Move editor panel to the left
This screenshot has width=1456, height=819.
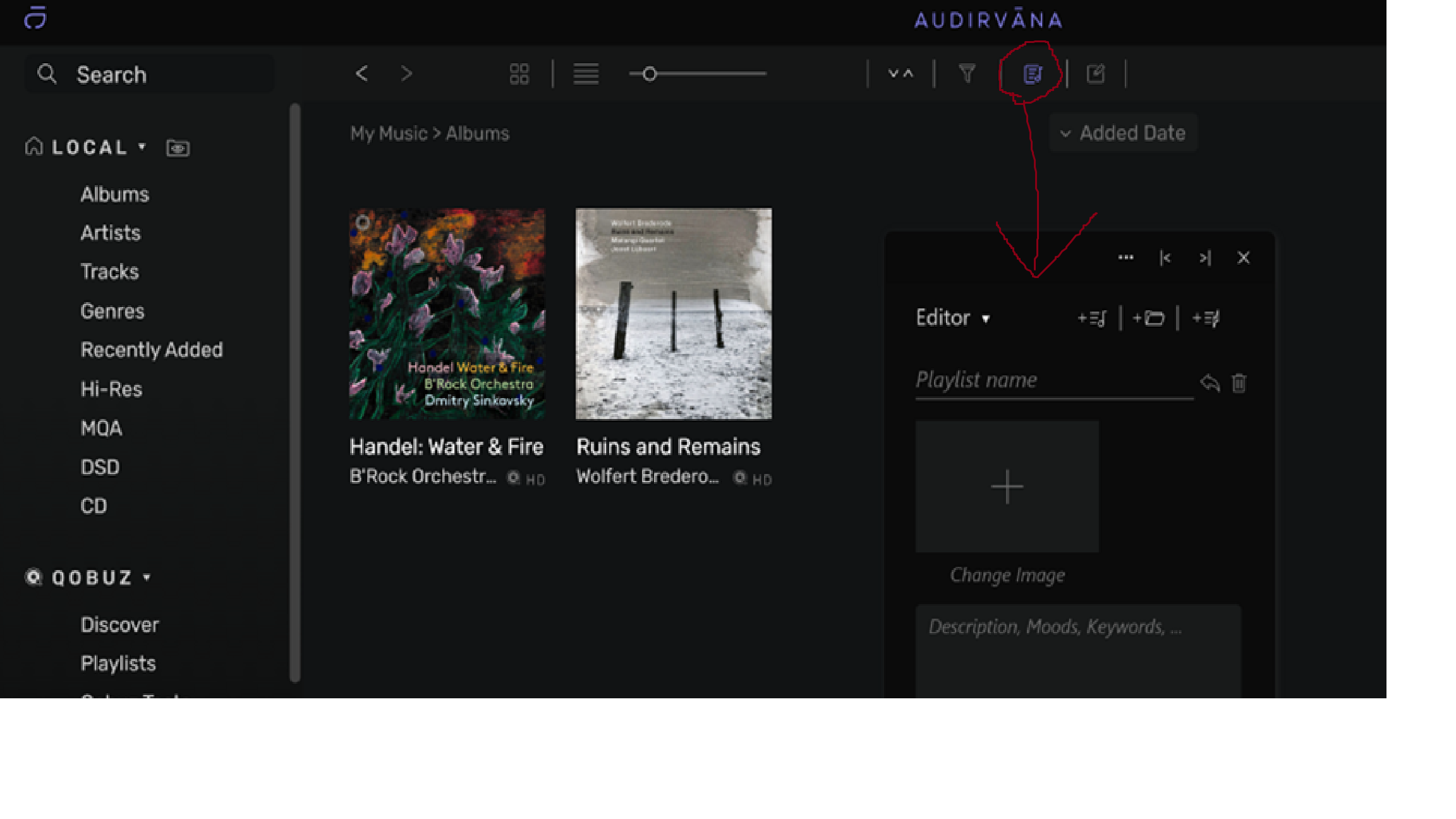point(1165,258)
